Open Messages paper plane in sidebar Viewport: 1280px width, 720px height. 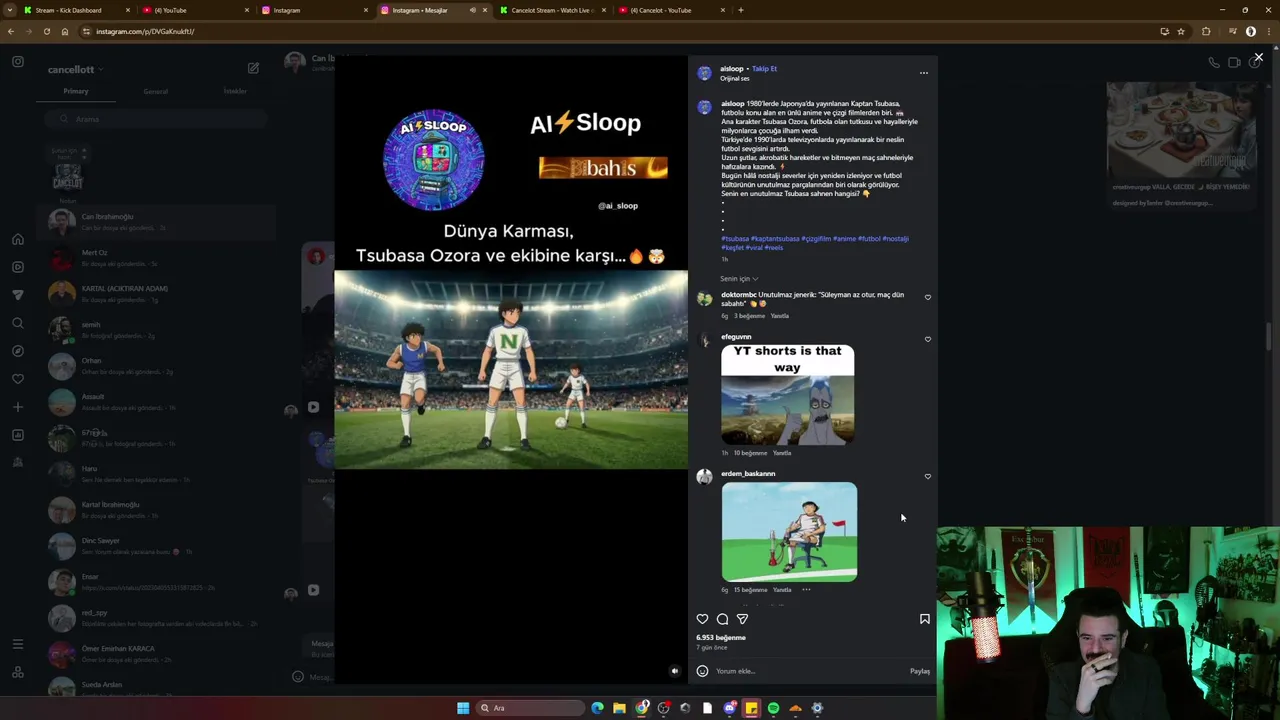pos(18,295)
